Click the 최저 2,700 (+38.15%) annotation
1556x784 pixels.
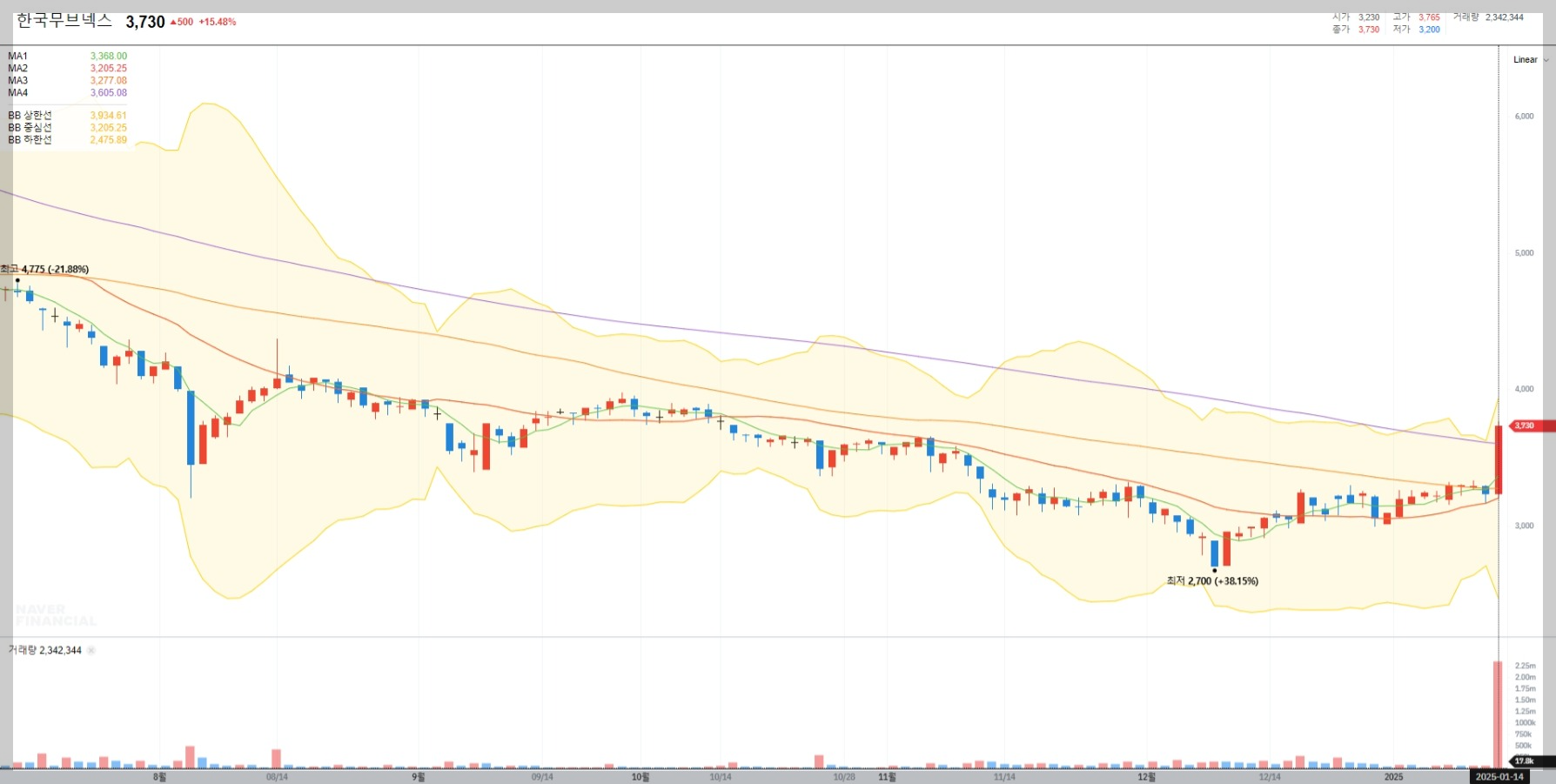pyautogui.click(x=1212, y=580)
